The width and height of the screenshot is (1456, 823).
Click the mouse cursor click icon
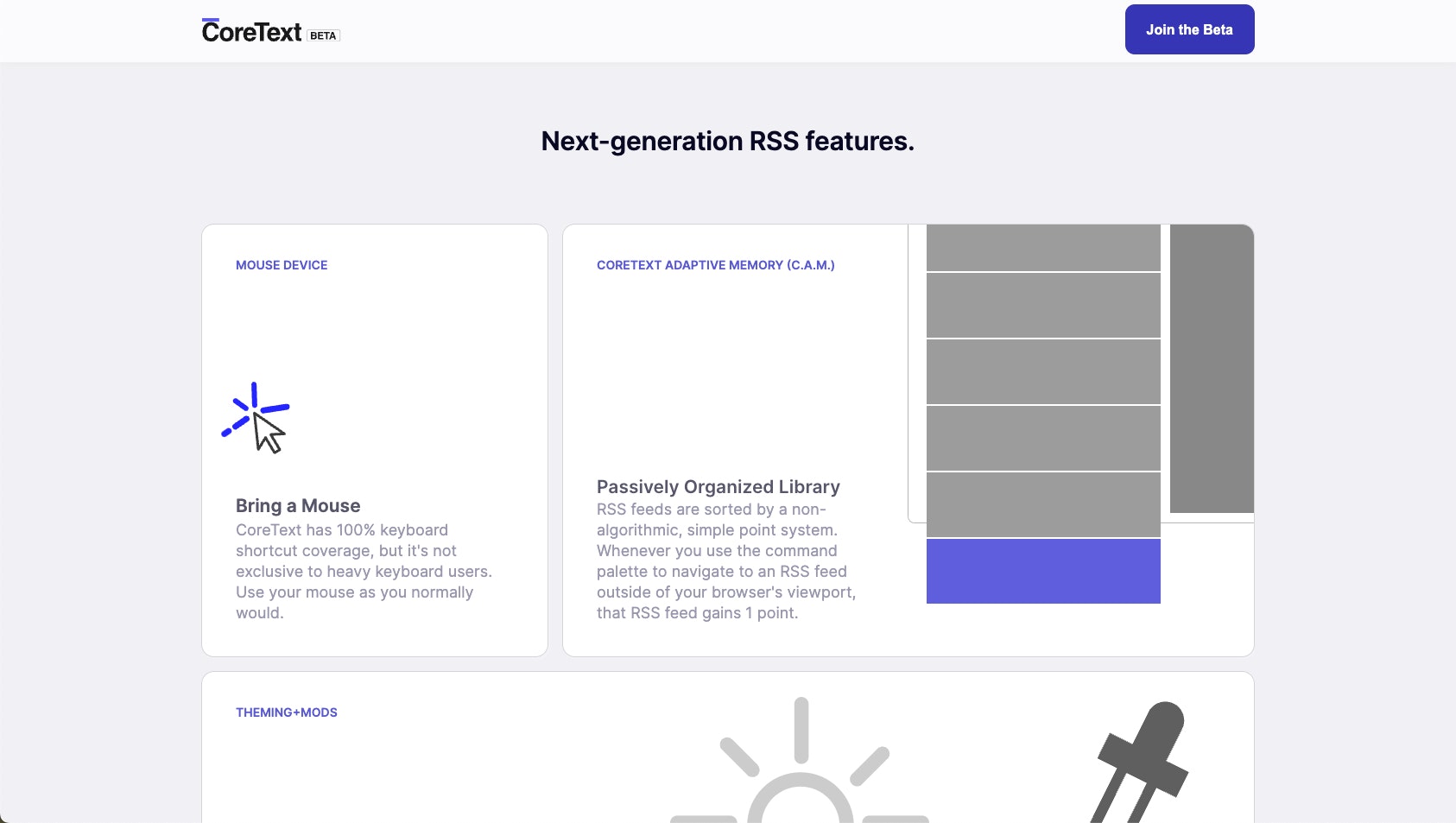point(256,418)
